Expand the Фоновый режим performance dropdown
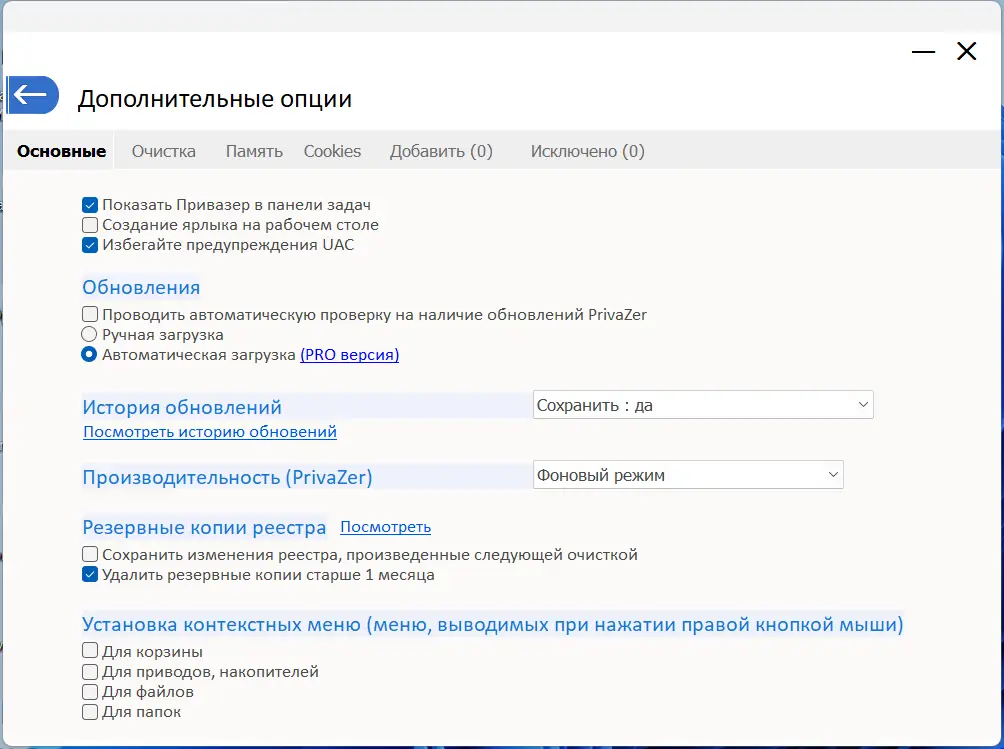Screen dimensions: 1004x749 coord(688,475)
